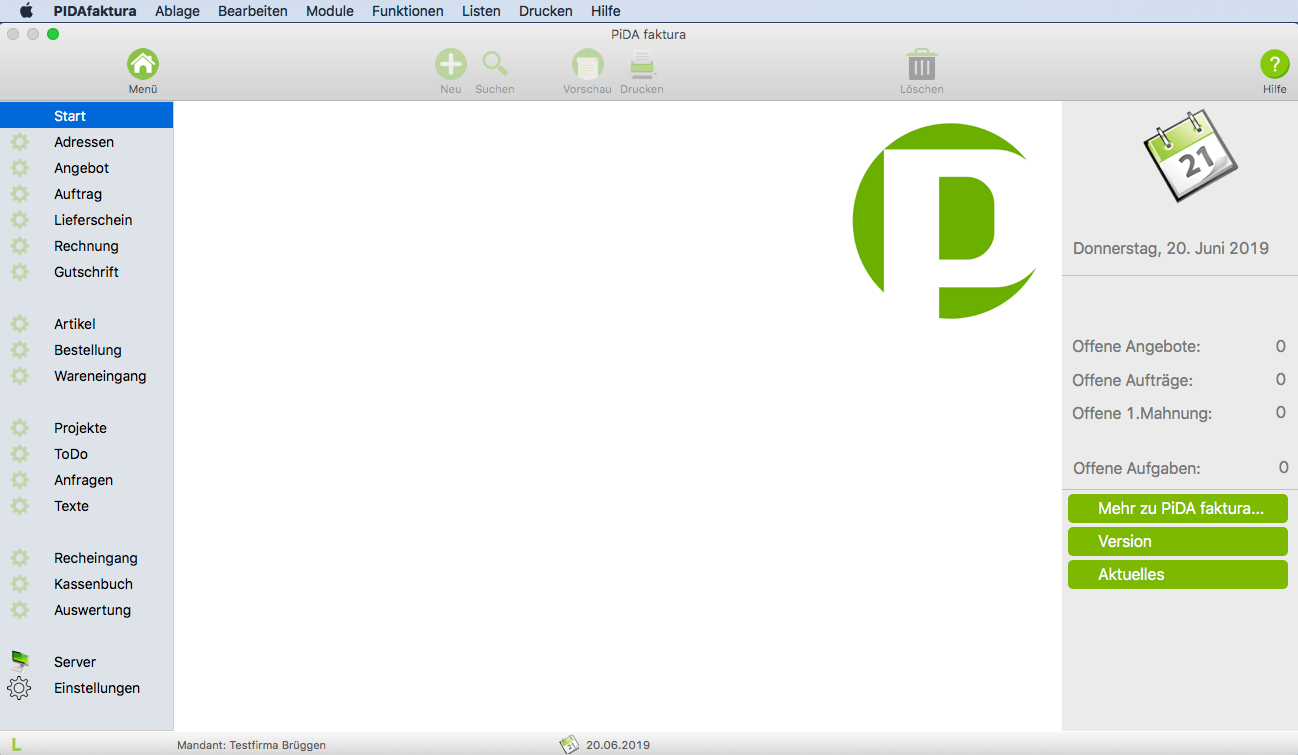
Task: Click the small calendar icon in status bar
Action: coord(569,744)
